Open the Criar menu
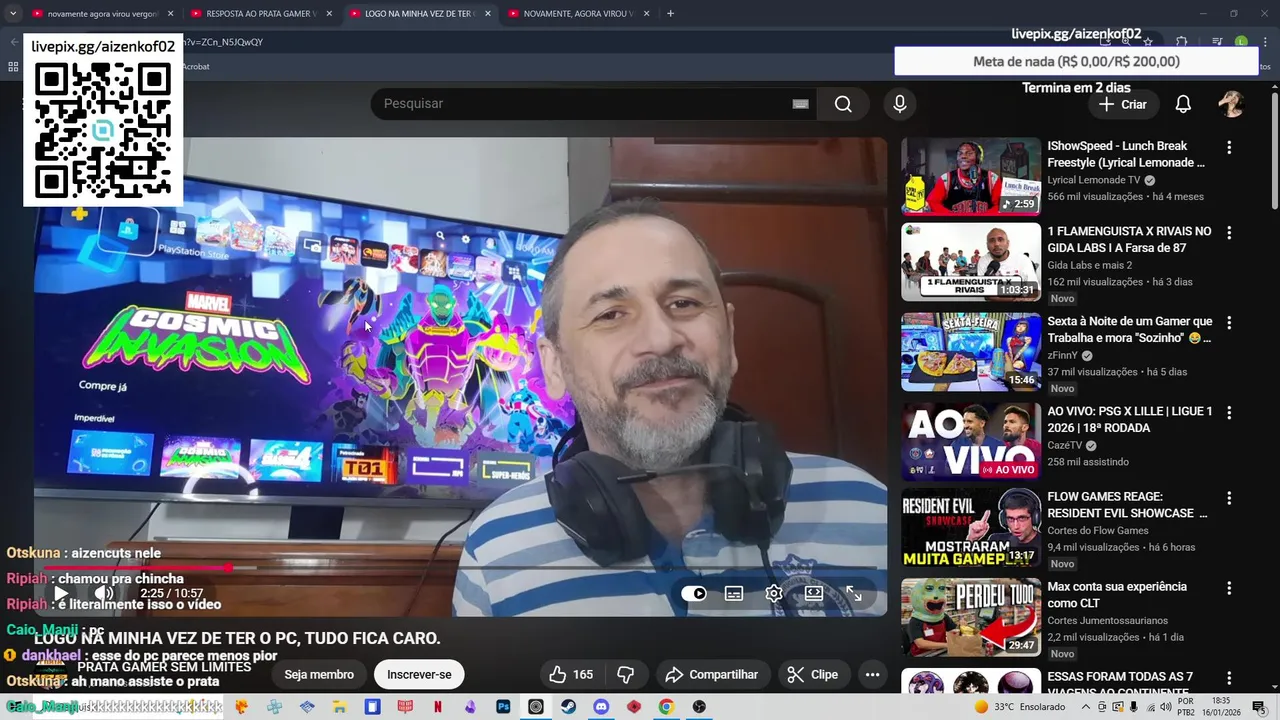The width and height of the screenshot is (1280, 720). (x=1123, y=104)
